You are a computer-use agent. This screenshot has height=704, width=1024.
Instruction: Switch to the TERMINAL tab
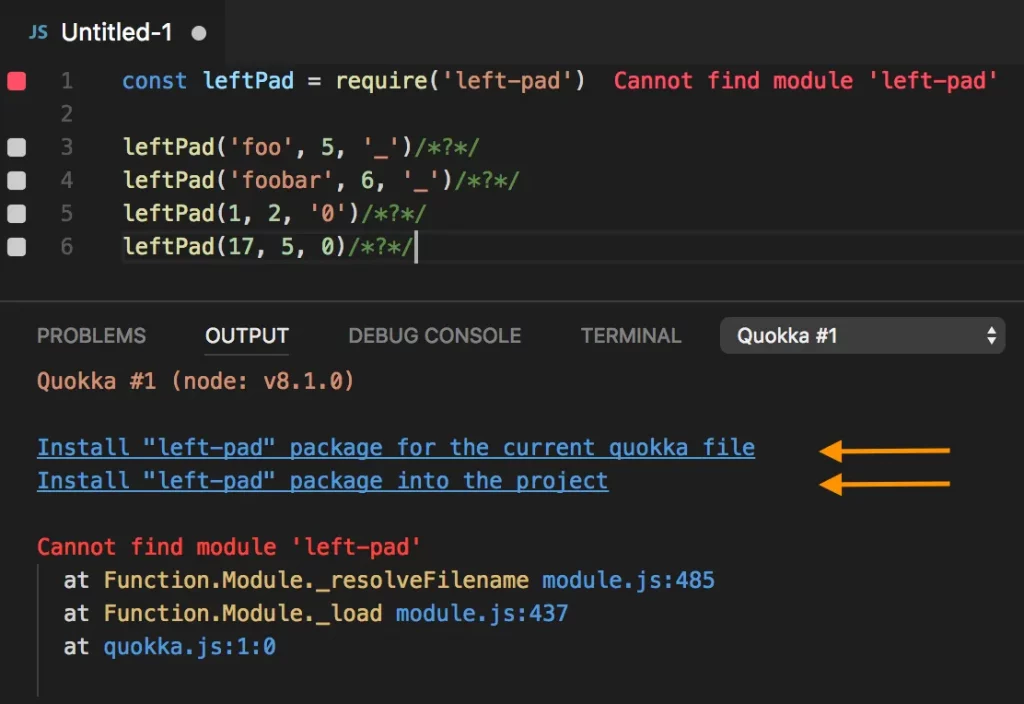pyautogui.click(x=631, y=336)
